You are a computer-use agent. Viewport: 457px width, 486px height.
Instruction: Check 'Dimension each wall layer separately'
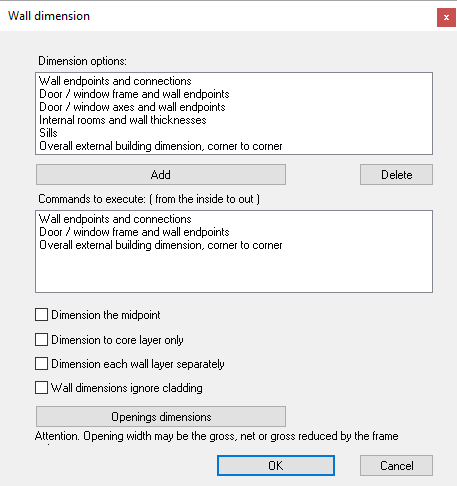pyautogui.click(x=41, y=364)
